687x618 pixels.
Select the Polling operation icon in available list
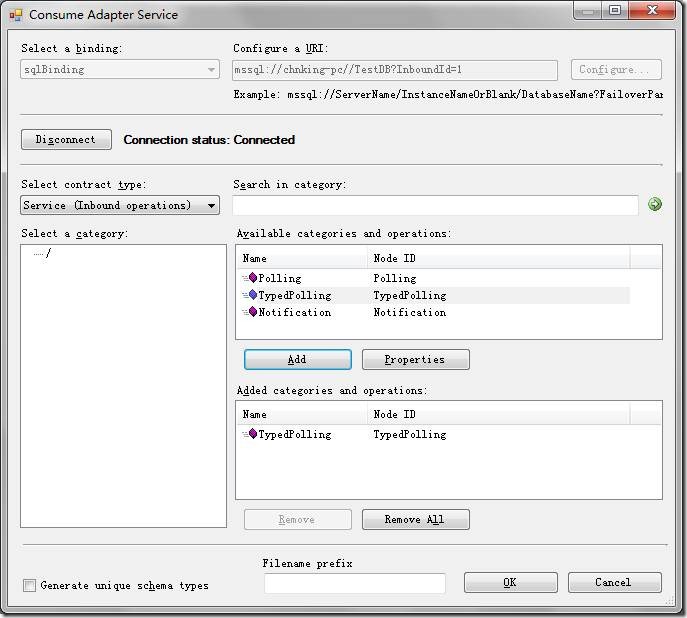pos(252,277)
